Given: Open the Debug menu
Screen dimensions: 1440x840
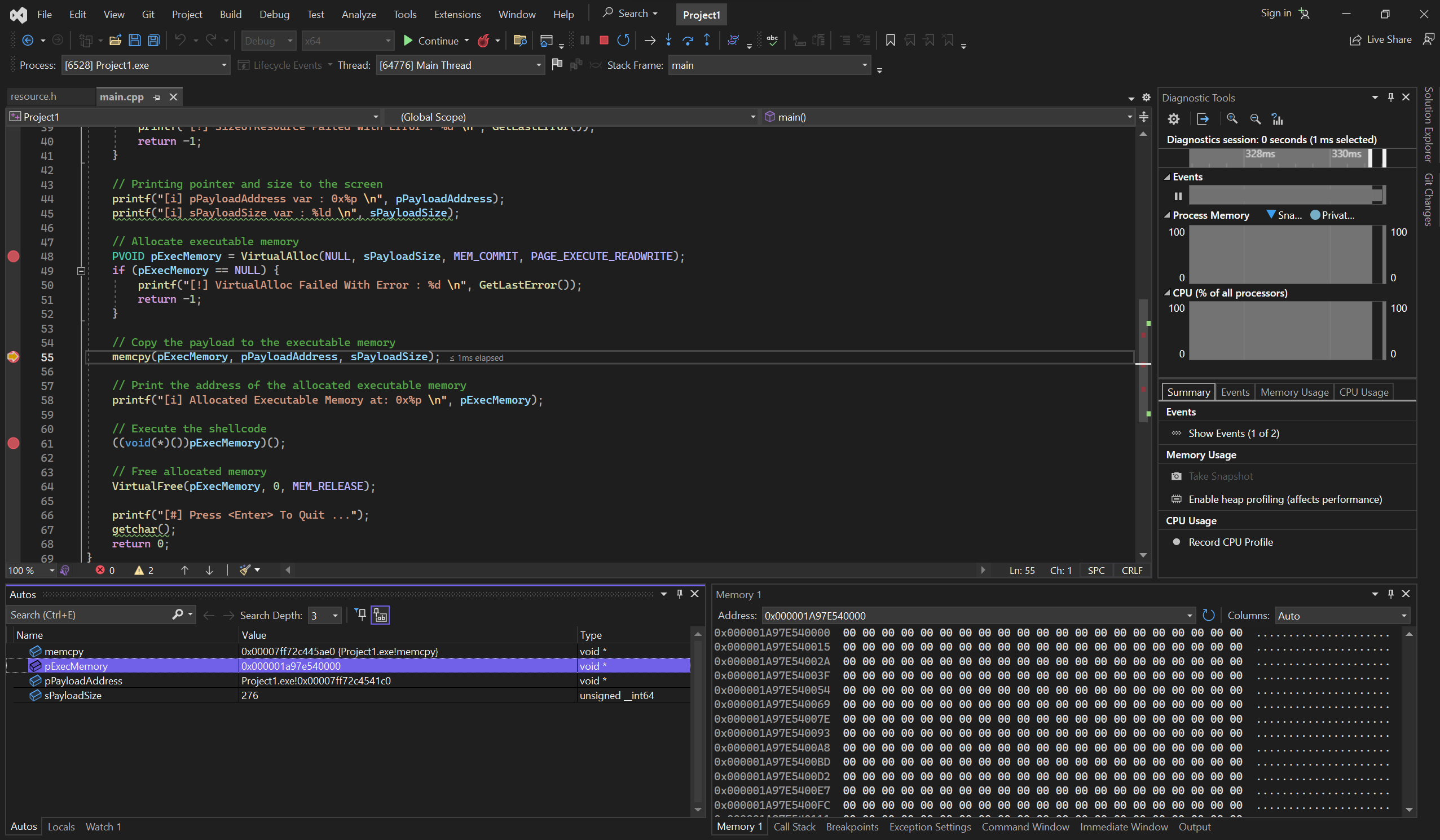Looking at the screenshot, I should point(274,14).
